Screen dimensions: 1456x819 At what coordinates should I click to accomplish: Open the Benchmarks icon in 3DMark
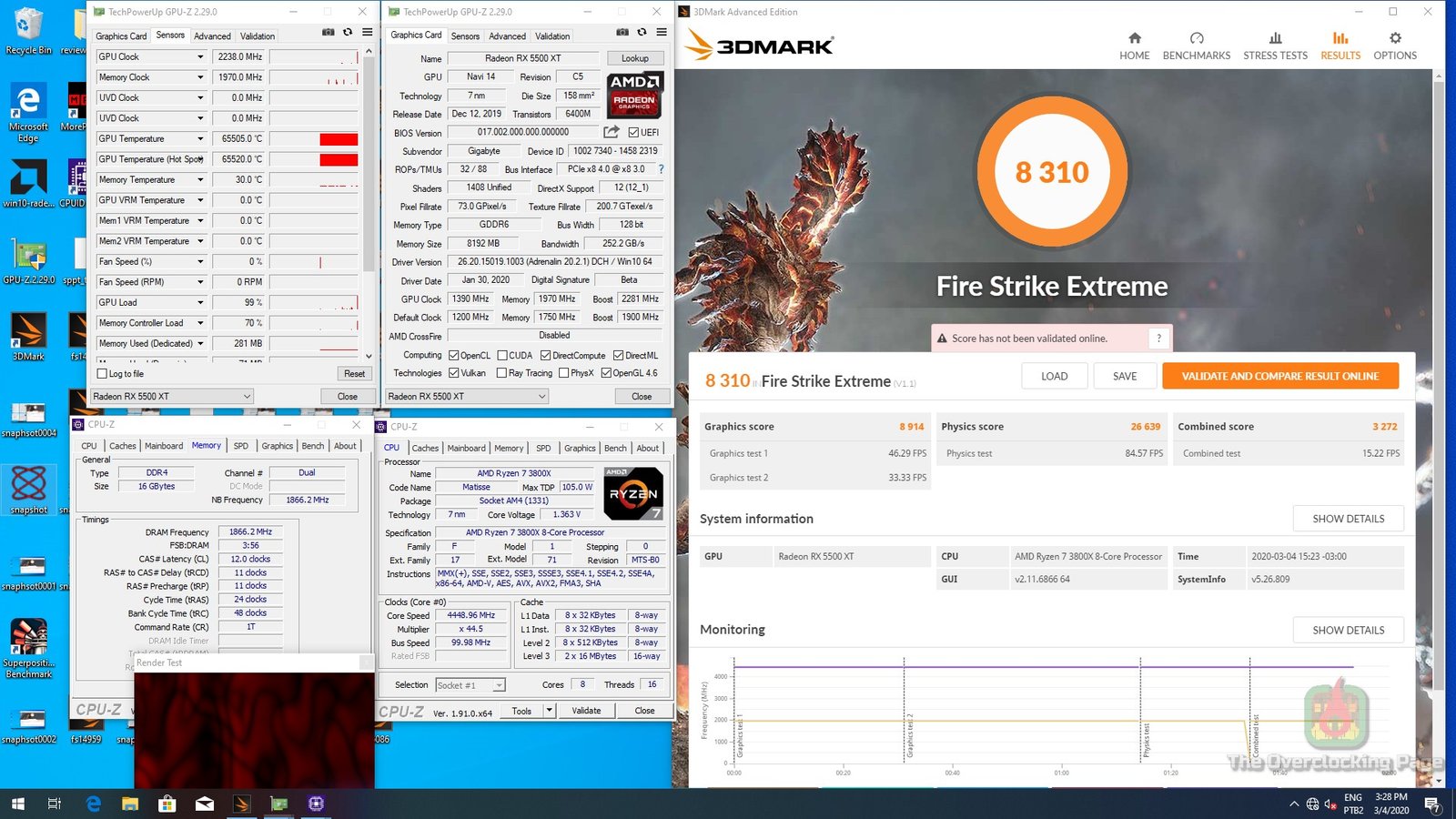[1196, 45]
